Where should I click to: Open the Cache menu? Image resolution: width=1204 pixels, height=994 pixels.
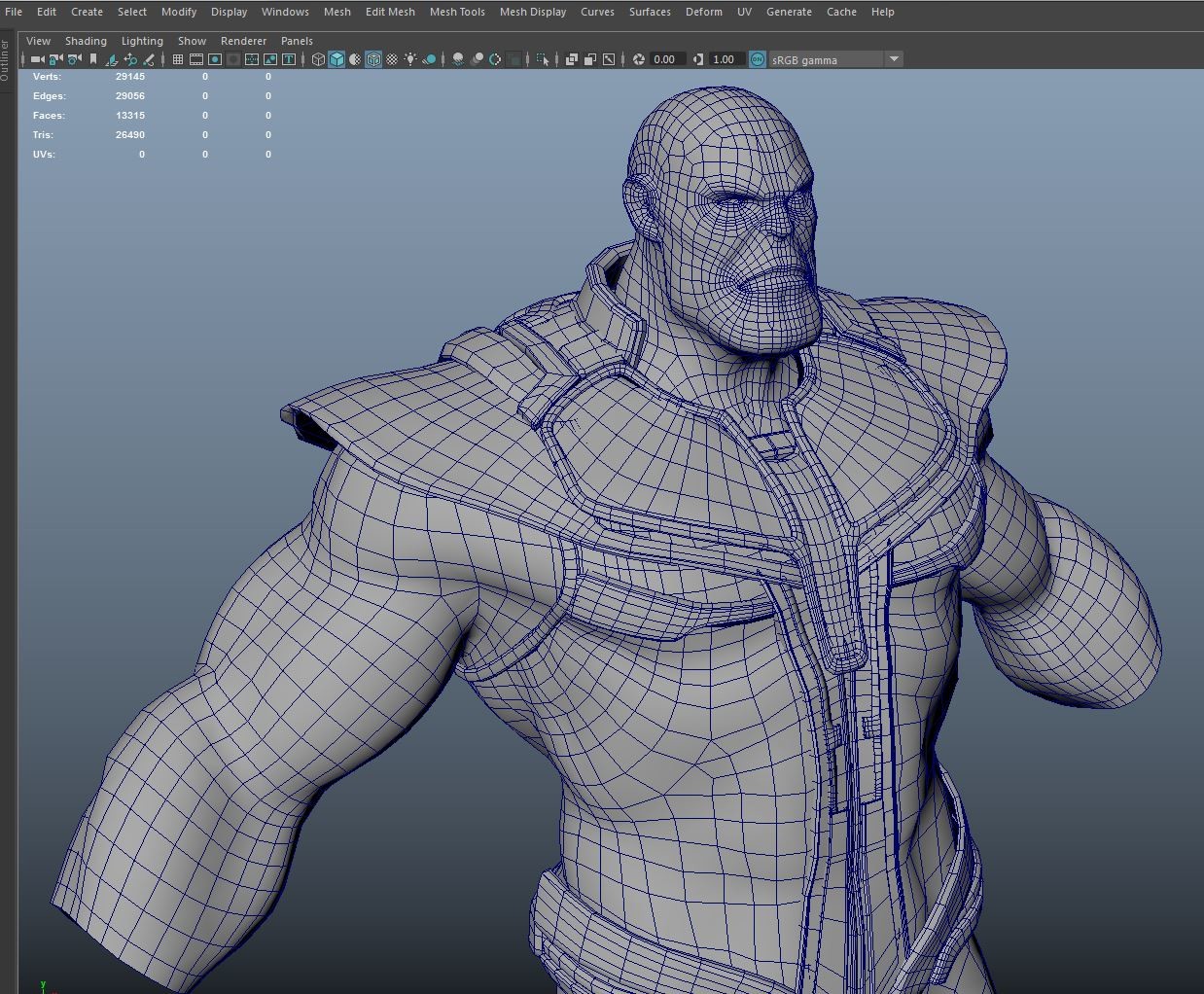pos(841,12)
